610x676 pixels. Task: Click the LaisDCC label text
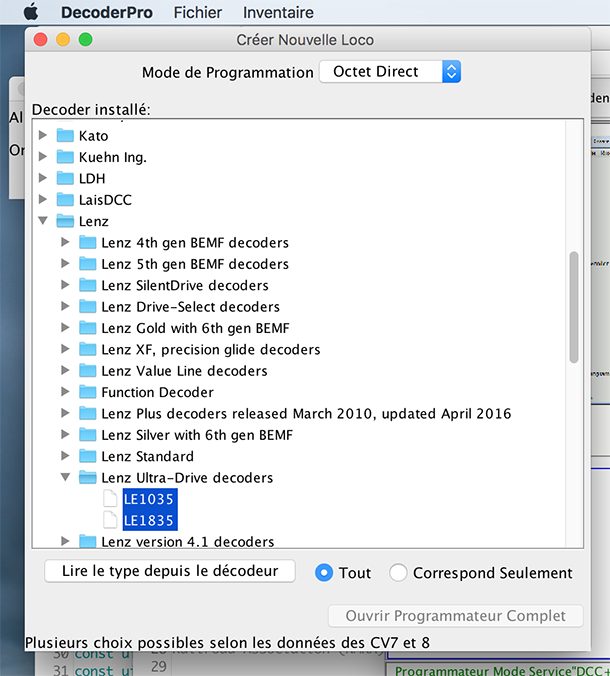coord(105,200)
